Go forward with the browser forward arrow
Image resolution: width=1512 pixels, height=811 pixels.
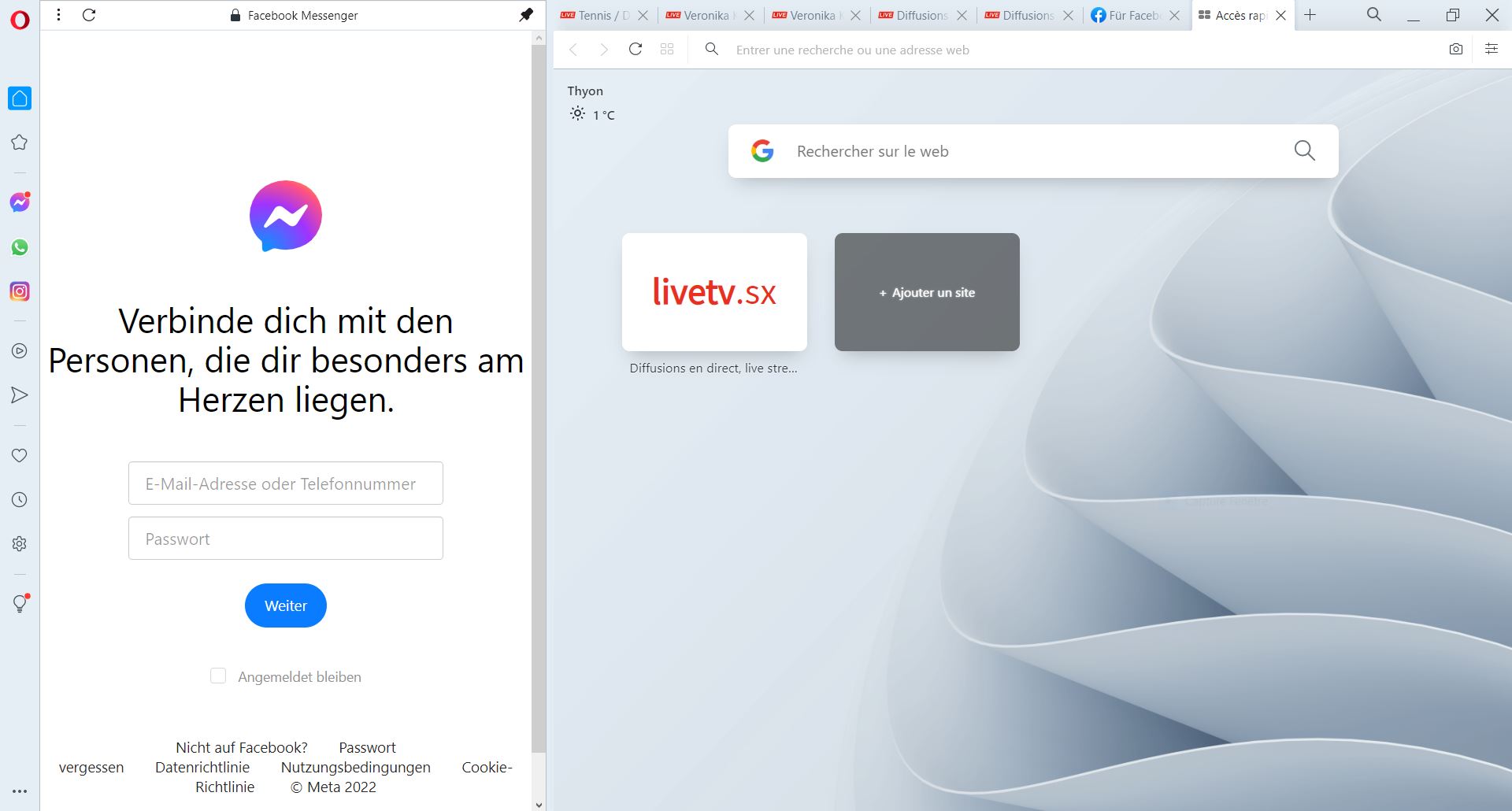604,50
